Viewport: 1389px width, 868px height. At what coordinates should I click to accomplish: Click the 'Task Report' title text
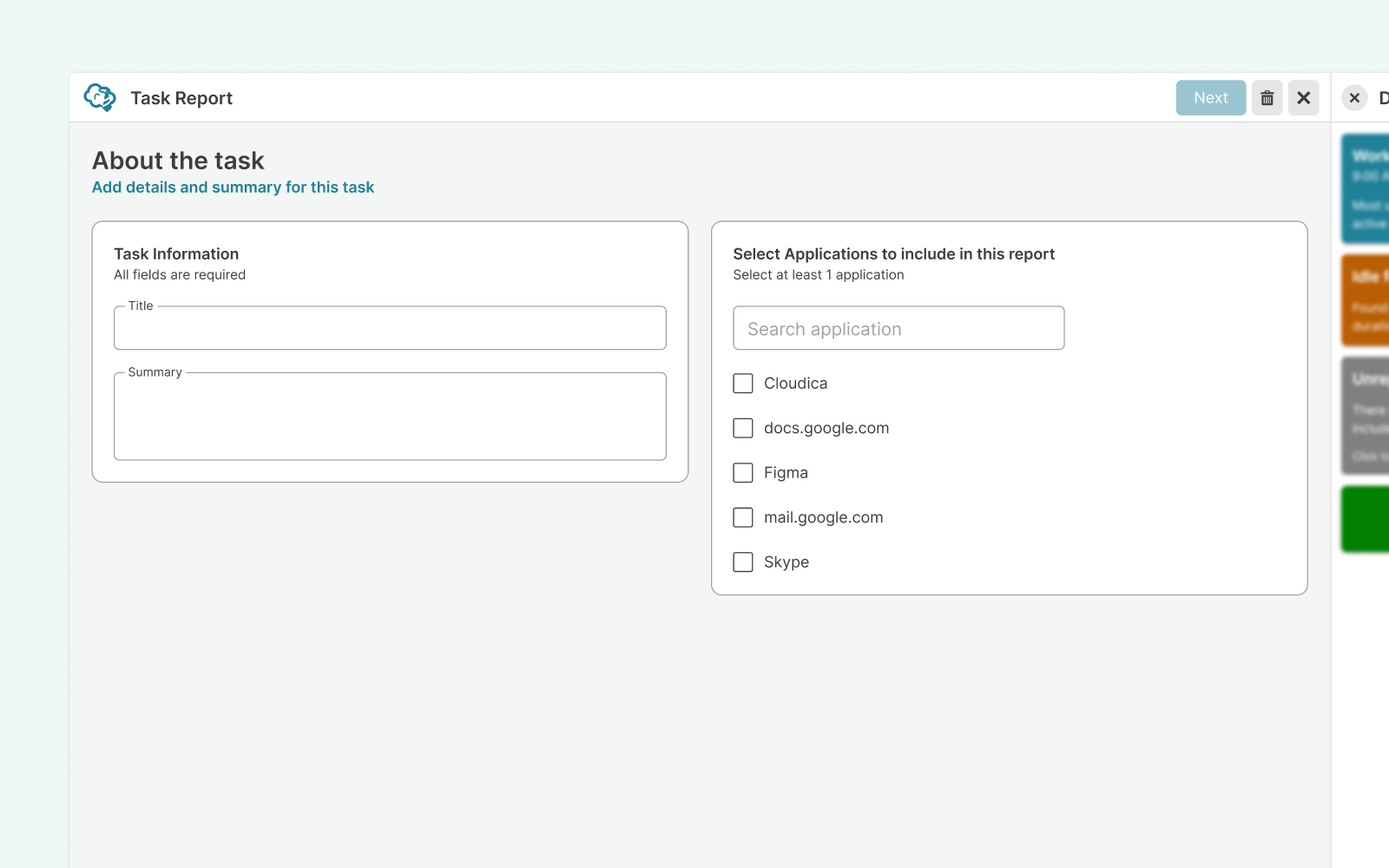[181, 98]
